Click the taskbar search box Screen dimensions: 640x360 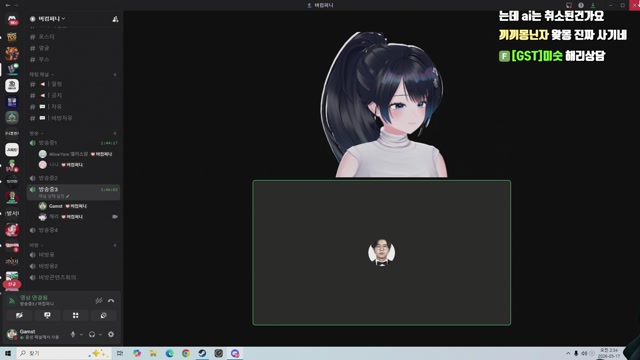63,353
